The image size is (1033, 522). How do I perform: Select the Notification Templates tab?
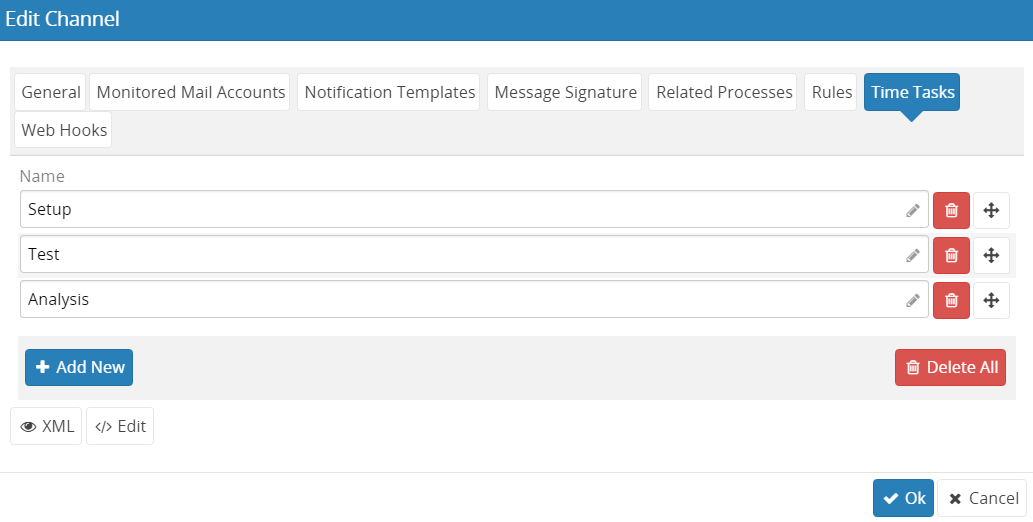click(x=389, y=92)
